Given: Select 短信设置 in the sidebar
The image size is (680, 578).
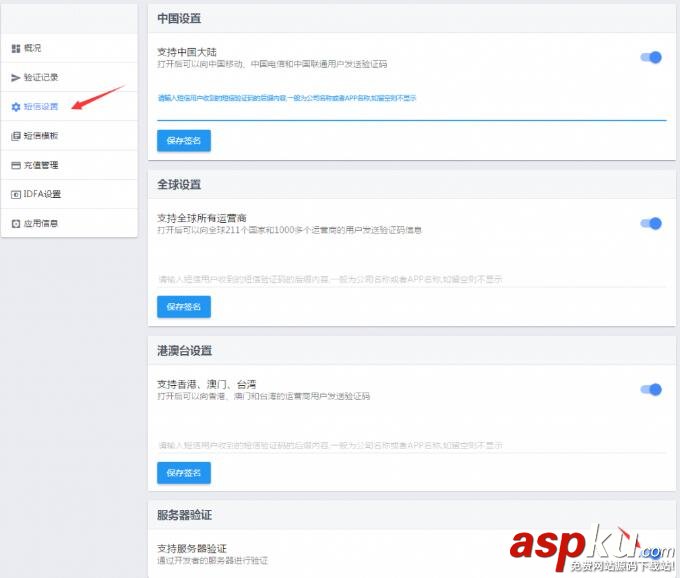Looking at the screenshot, I should tap(69, 106).
